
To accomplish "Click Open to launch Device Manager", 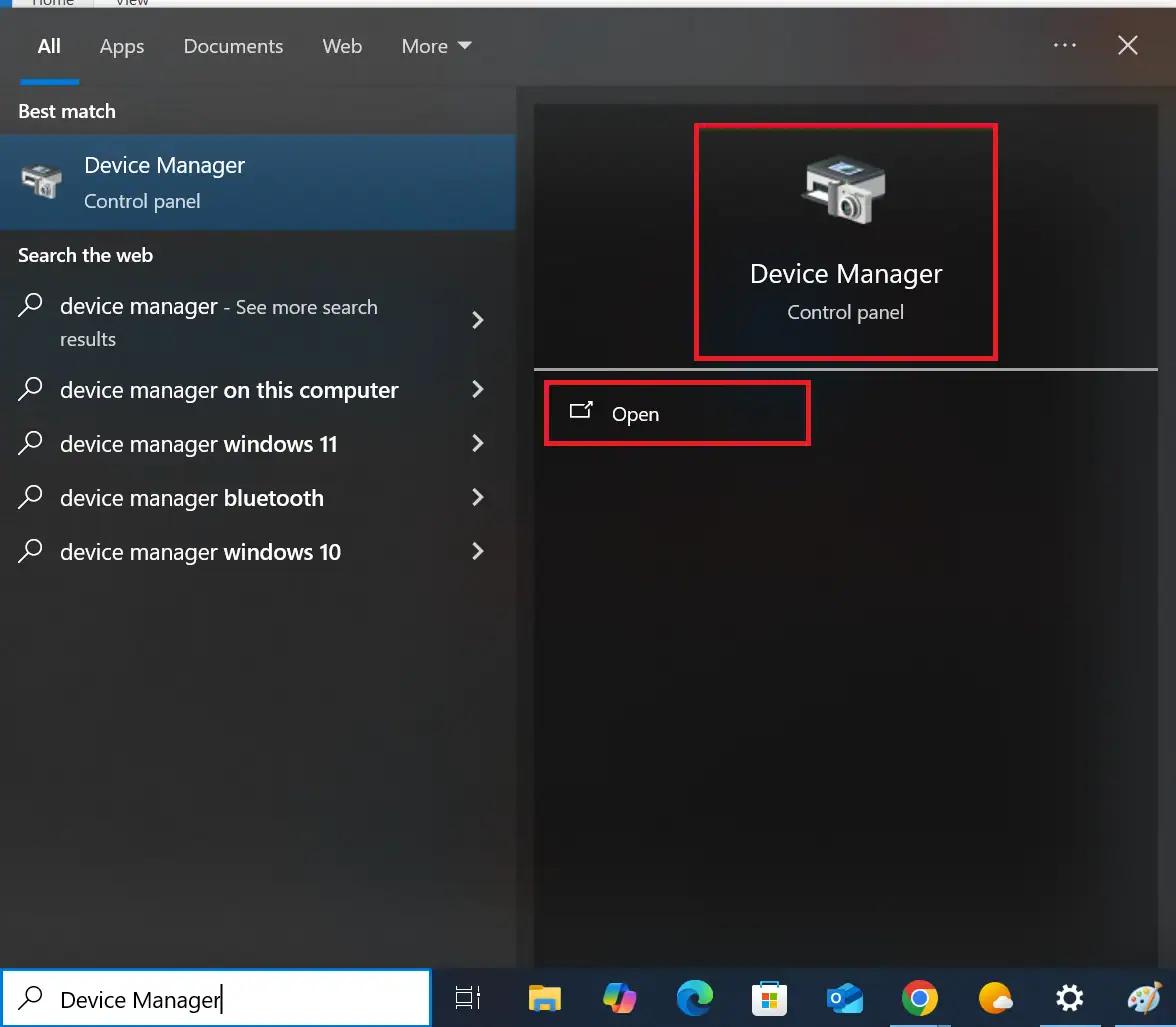I will point(635,414).
